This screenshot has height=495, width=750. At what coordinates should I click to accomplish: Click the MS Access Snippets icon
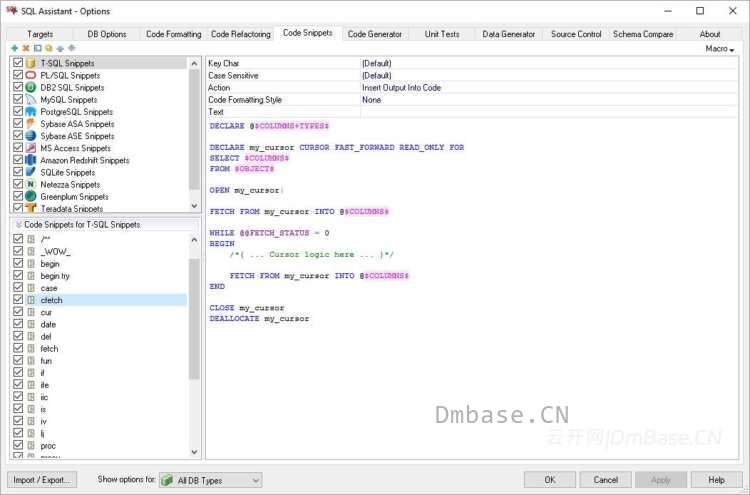(31, 148)
